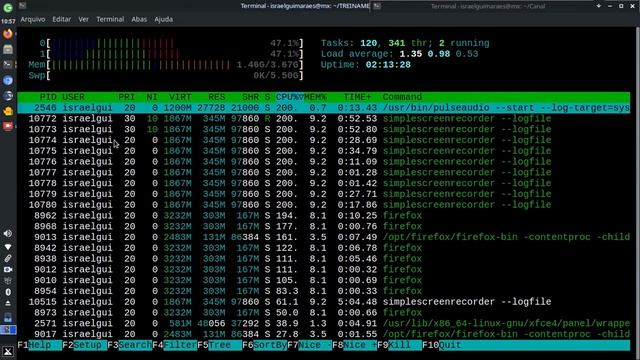640x360 pixels.
Task: Open the Ajuda menu
Action: (164, 19)
